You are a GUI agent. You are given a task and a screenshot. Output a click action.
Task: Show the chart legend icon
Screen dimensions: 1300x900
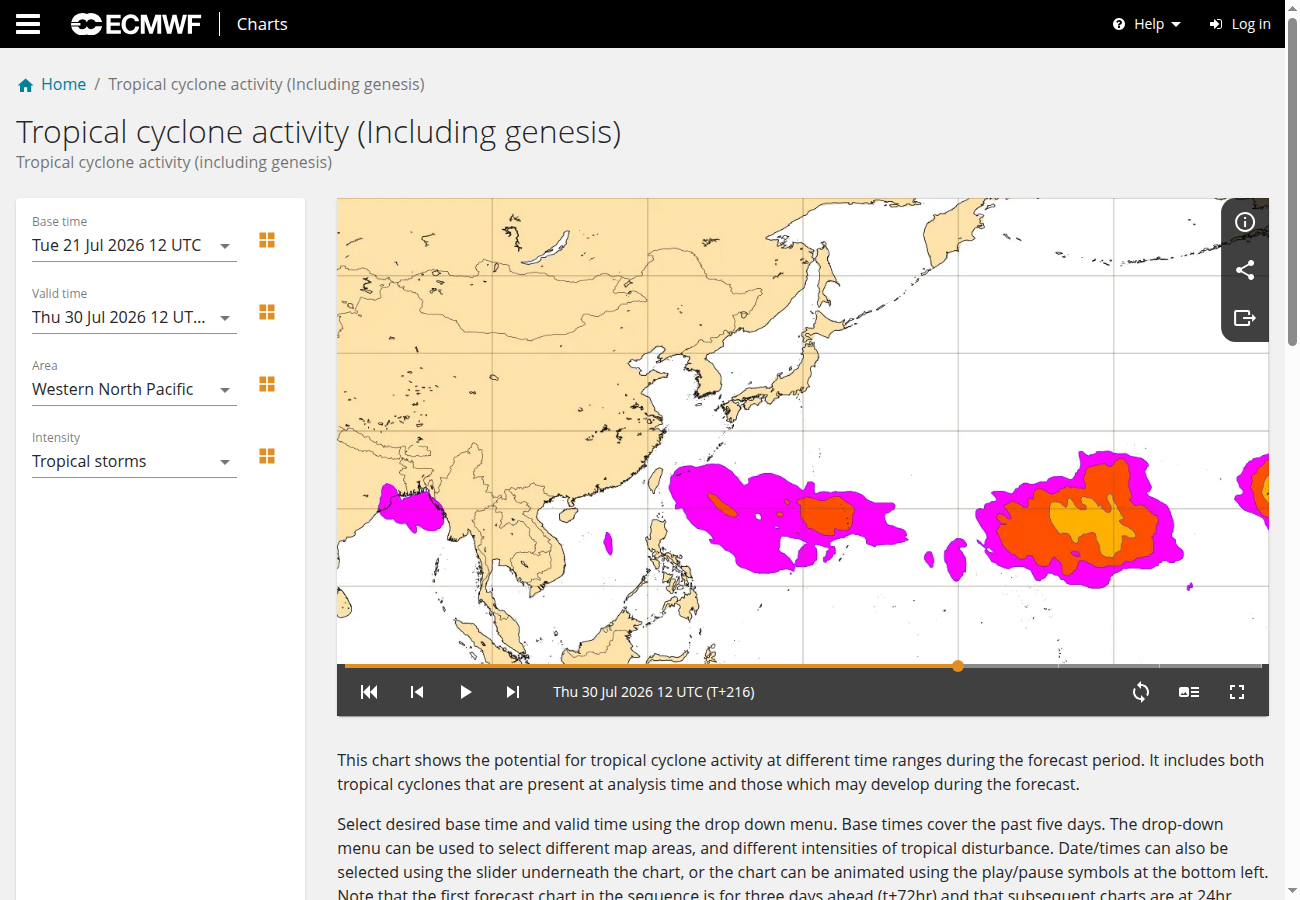(1189, 692)
